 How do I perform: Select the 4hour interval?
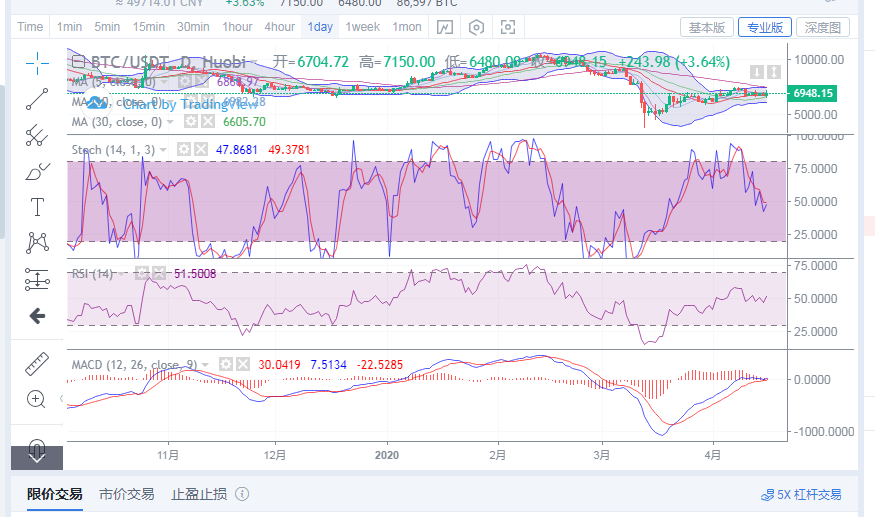click(280, 27)
